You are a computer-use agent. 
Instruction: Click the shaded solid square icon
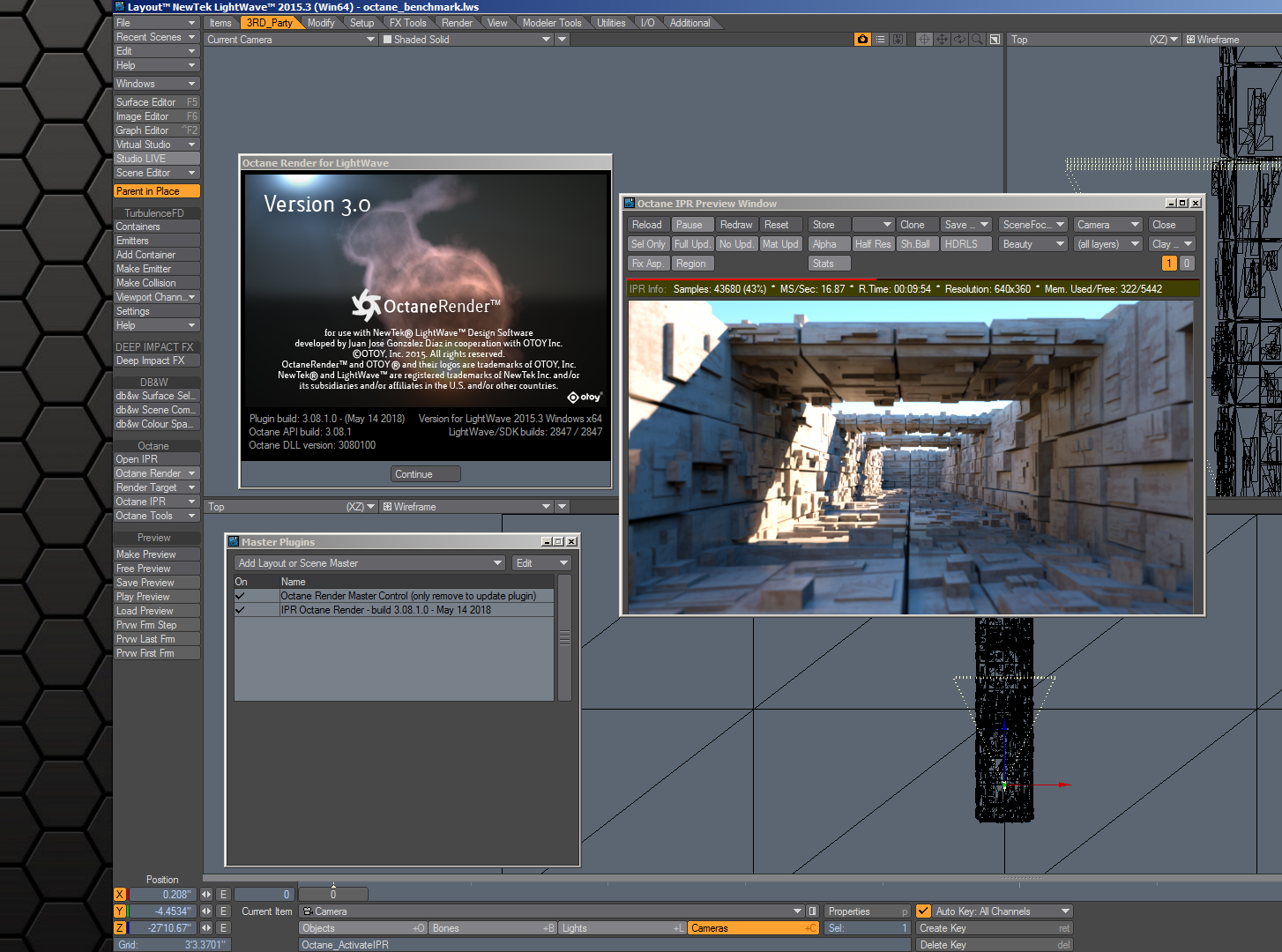tap(387, 40)
